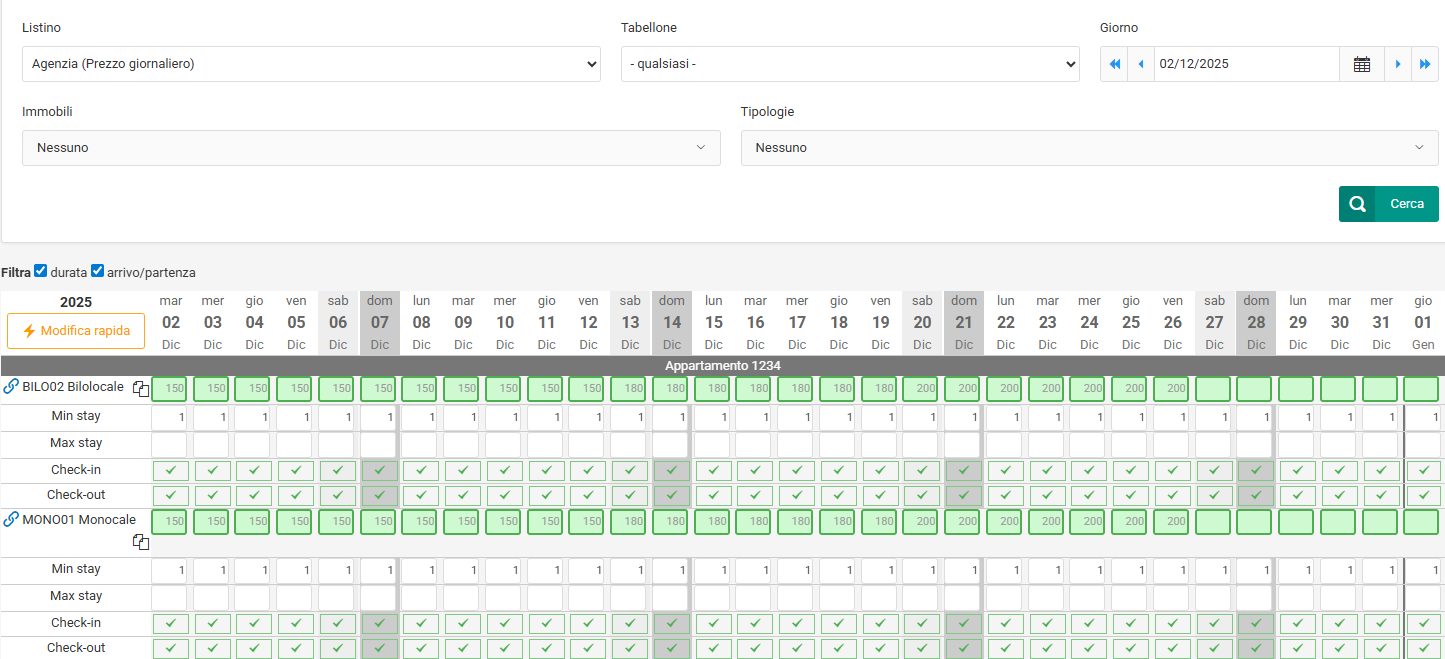Click link icon beside MONO01 Monocale

(11, 519)
